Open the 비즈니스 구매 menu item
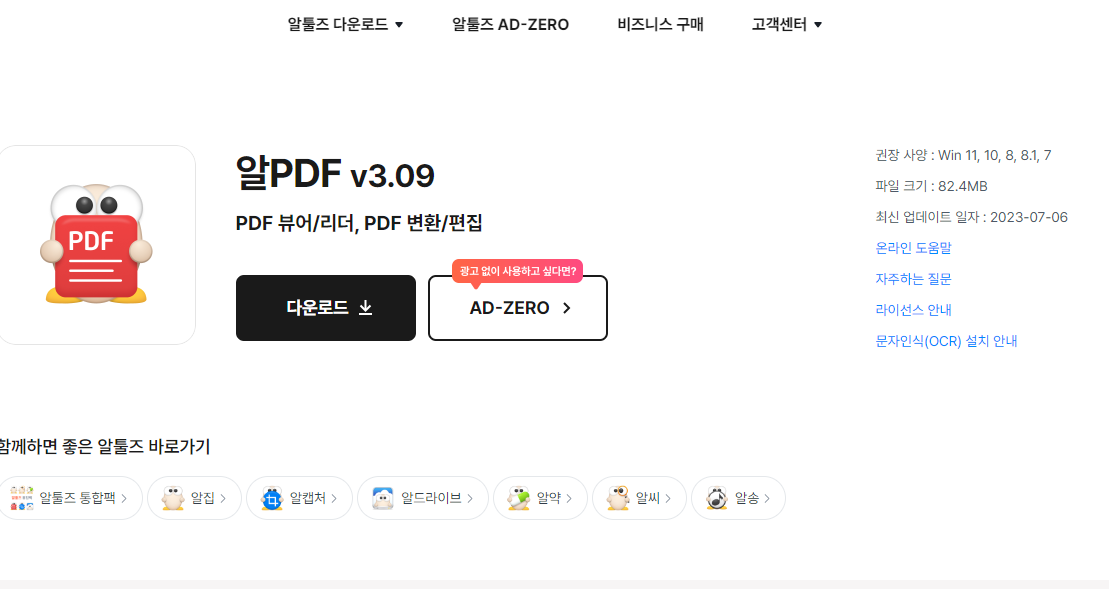Image resolution: width=1109 pixels, height=589 pixels. click(659, 24)
